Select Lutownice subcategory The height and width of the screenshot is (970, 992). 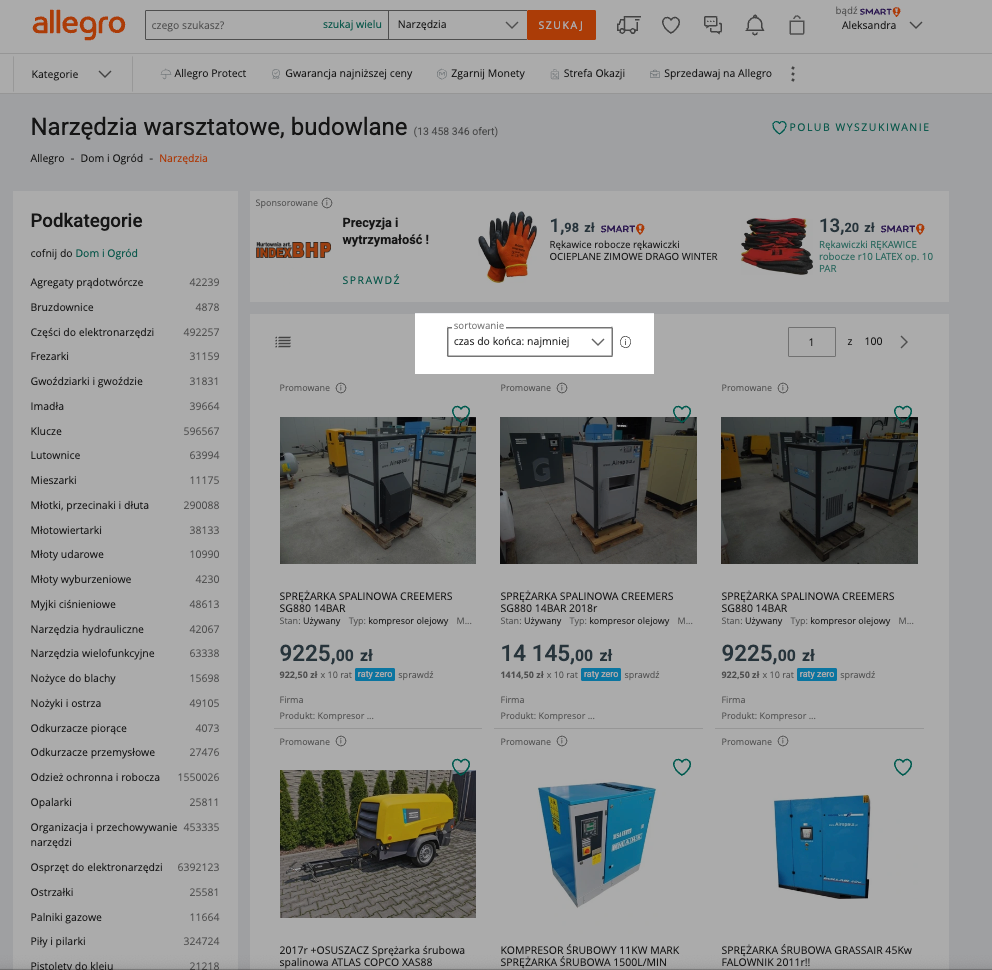[x=55, y=455]
